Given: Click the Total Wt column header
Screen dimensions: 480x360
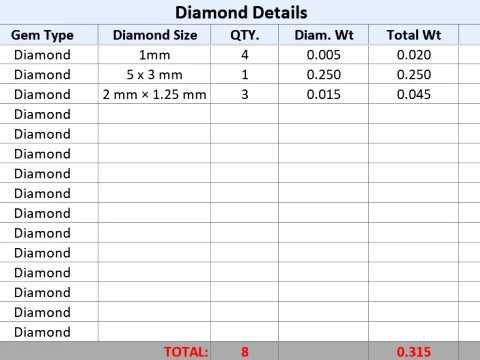Looking at the screenshot, I should [x=414, y=35].
